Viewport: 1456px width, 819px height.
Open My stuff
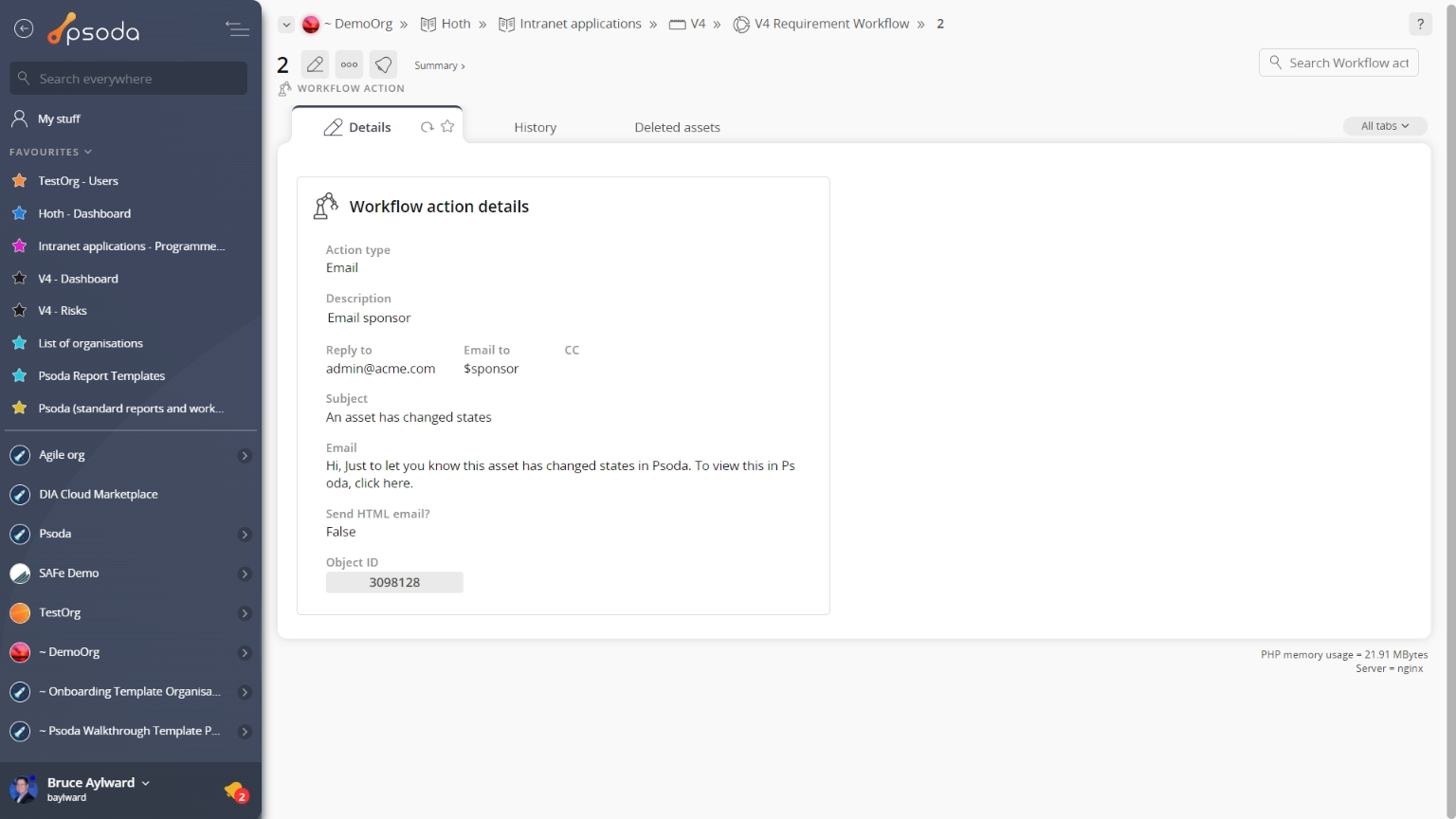coord(59,118)
